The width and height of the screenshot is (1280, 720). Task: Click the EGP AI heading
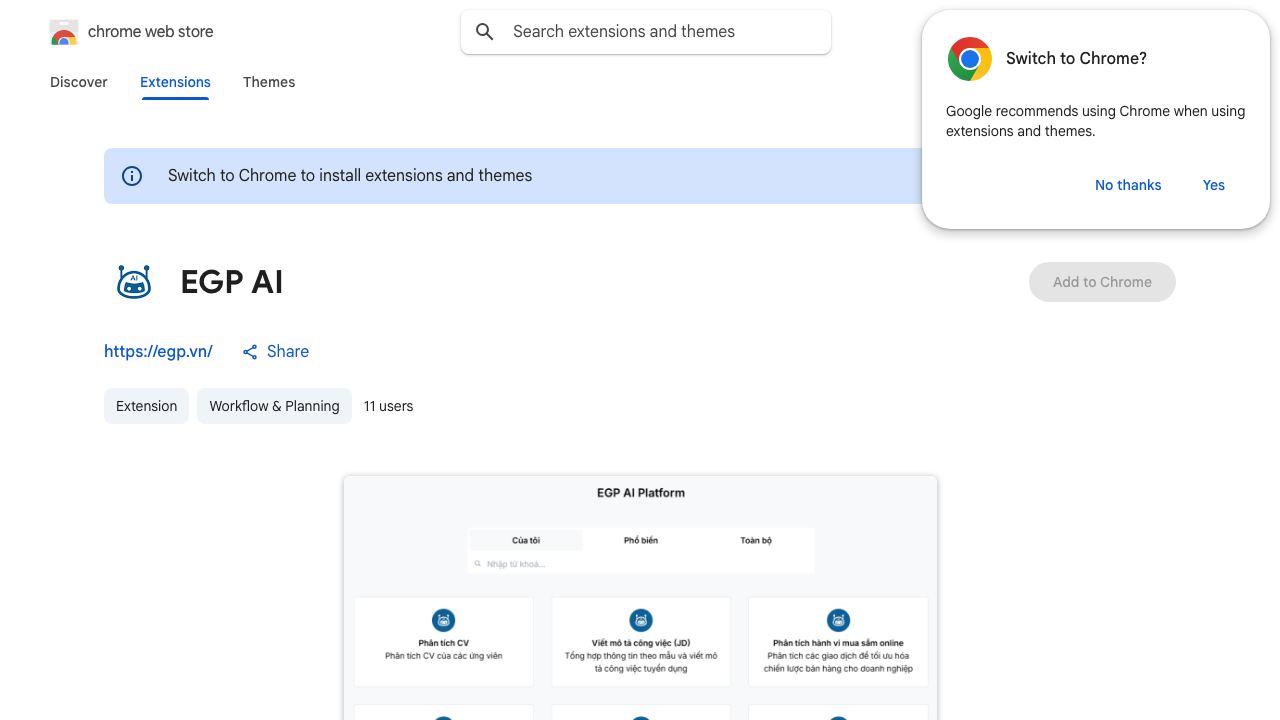point(232,282)
